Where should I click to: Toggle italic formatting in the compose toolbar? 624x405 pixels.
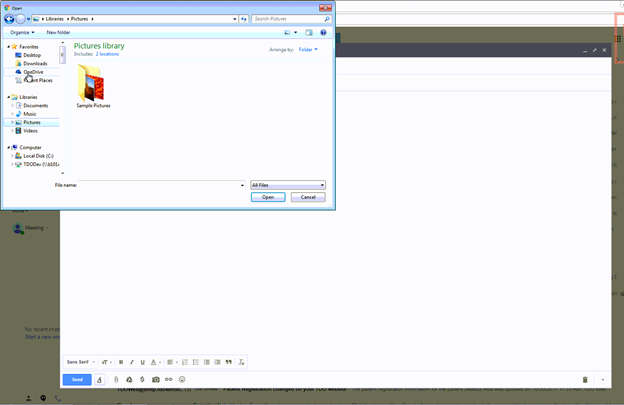[x=131, y=362]
